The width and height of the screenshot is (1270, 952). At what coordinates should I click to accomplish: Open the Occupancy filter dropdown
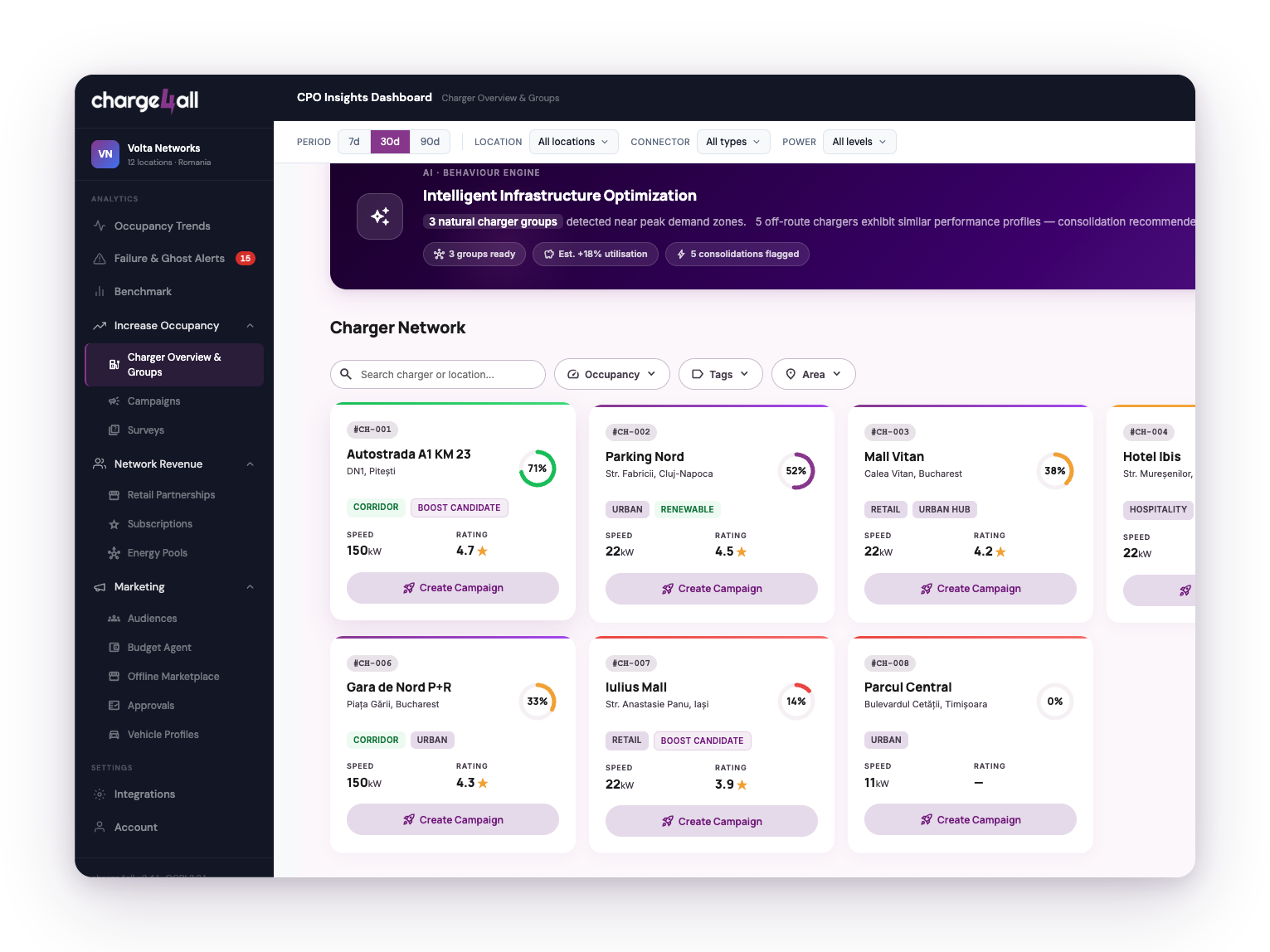pyautogui.click(x=612, y=375)
